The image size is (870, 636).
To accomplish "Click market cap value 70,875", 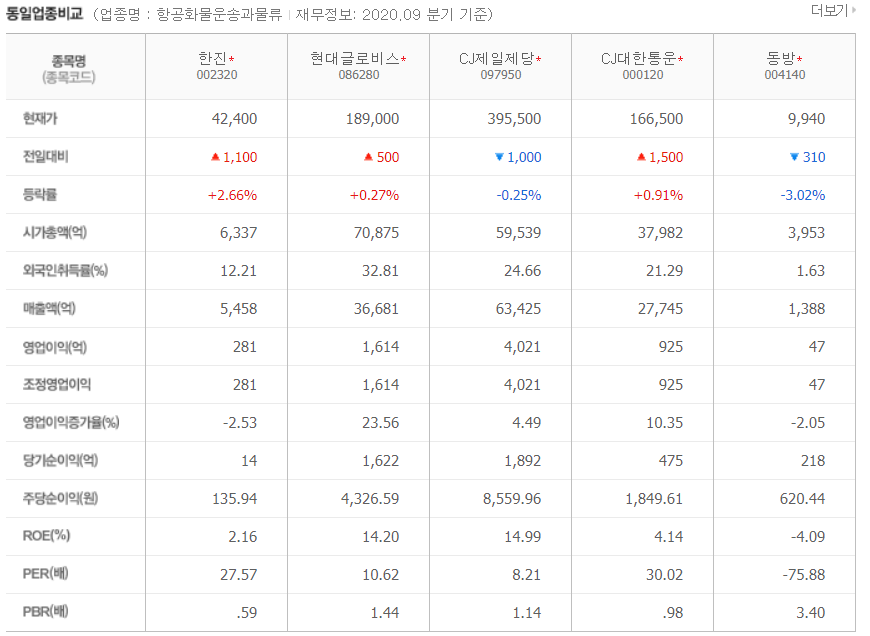I will pos(377,233).
